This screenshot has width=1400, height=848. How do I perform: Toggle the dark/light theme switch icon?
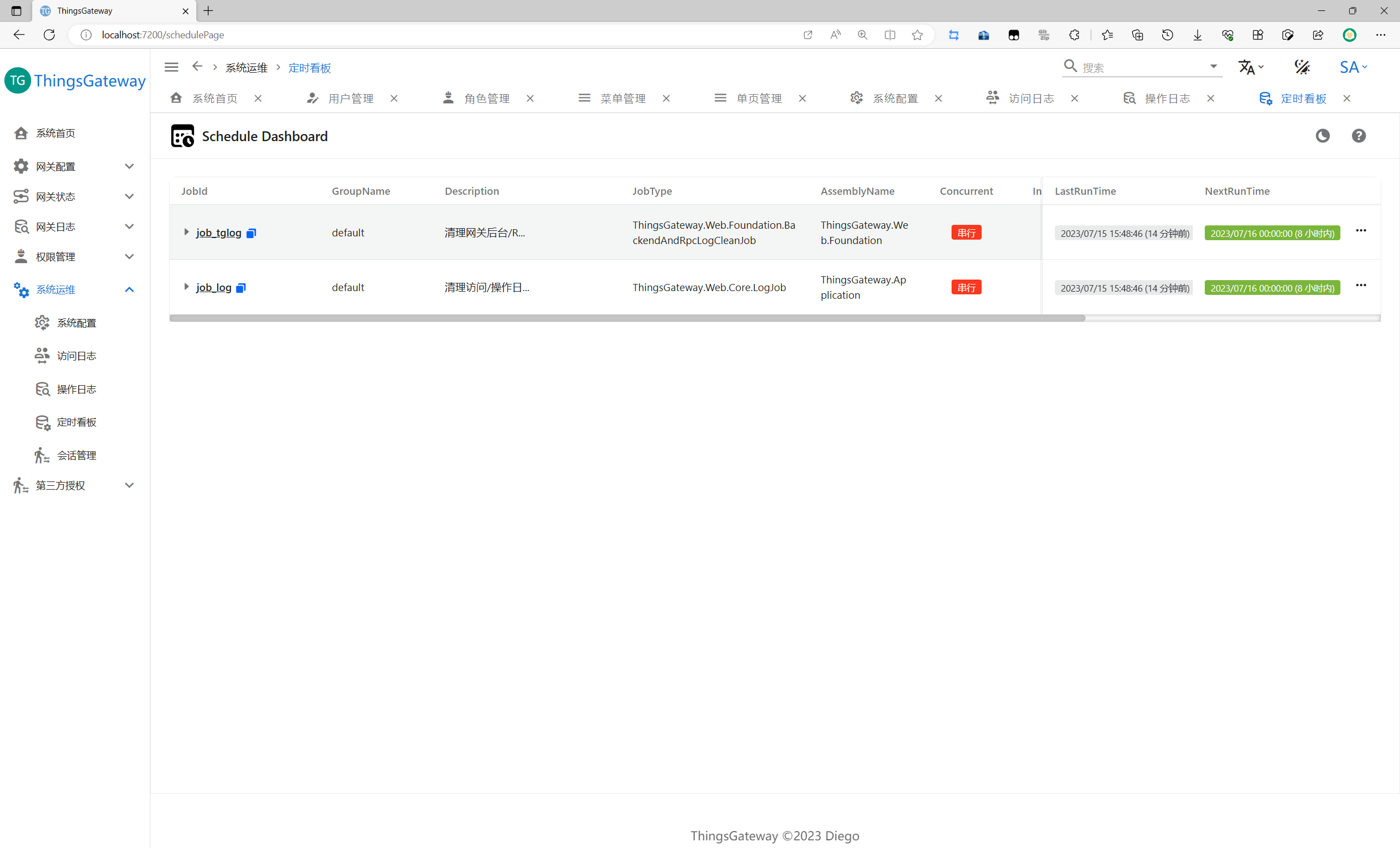(1302, 67)
